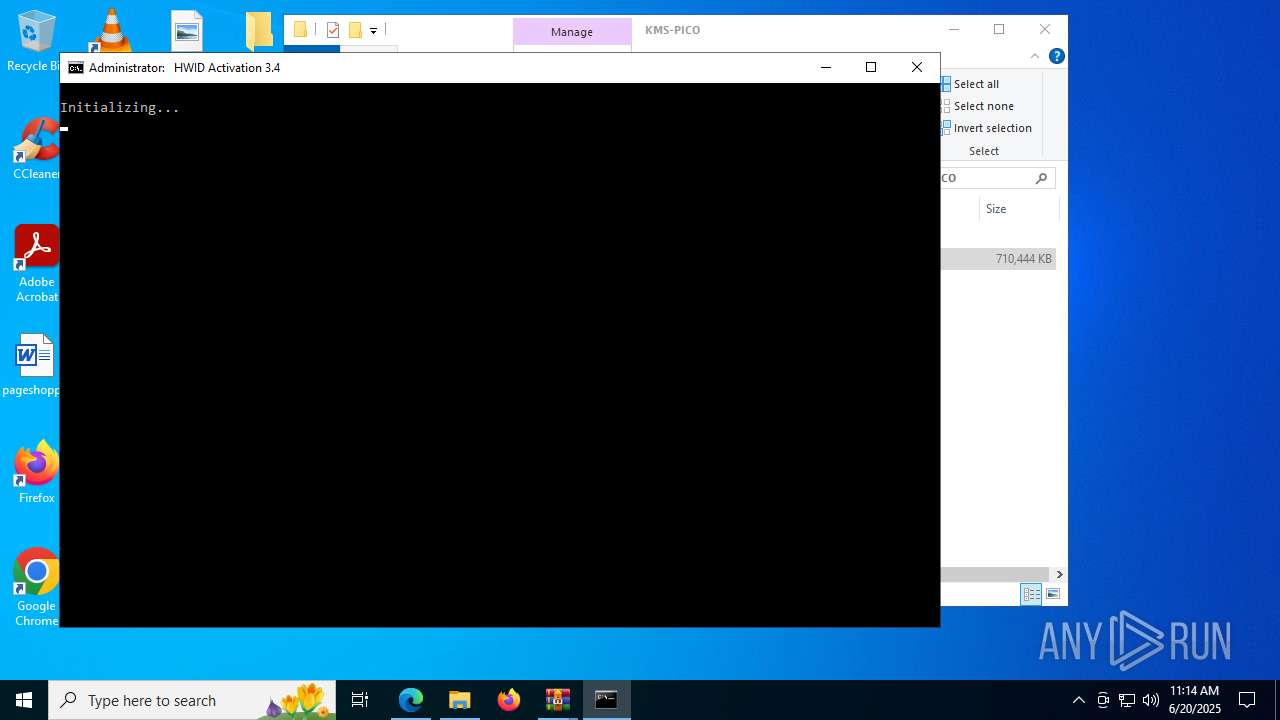Open the VLC media player desktop icon
Viewport: 1280px width, 720px height.
[x=111, y=29]
